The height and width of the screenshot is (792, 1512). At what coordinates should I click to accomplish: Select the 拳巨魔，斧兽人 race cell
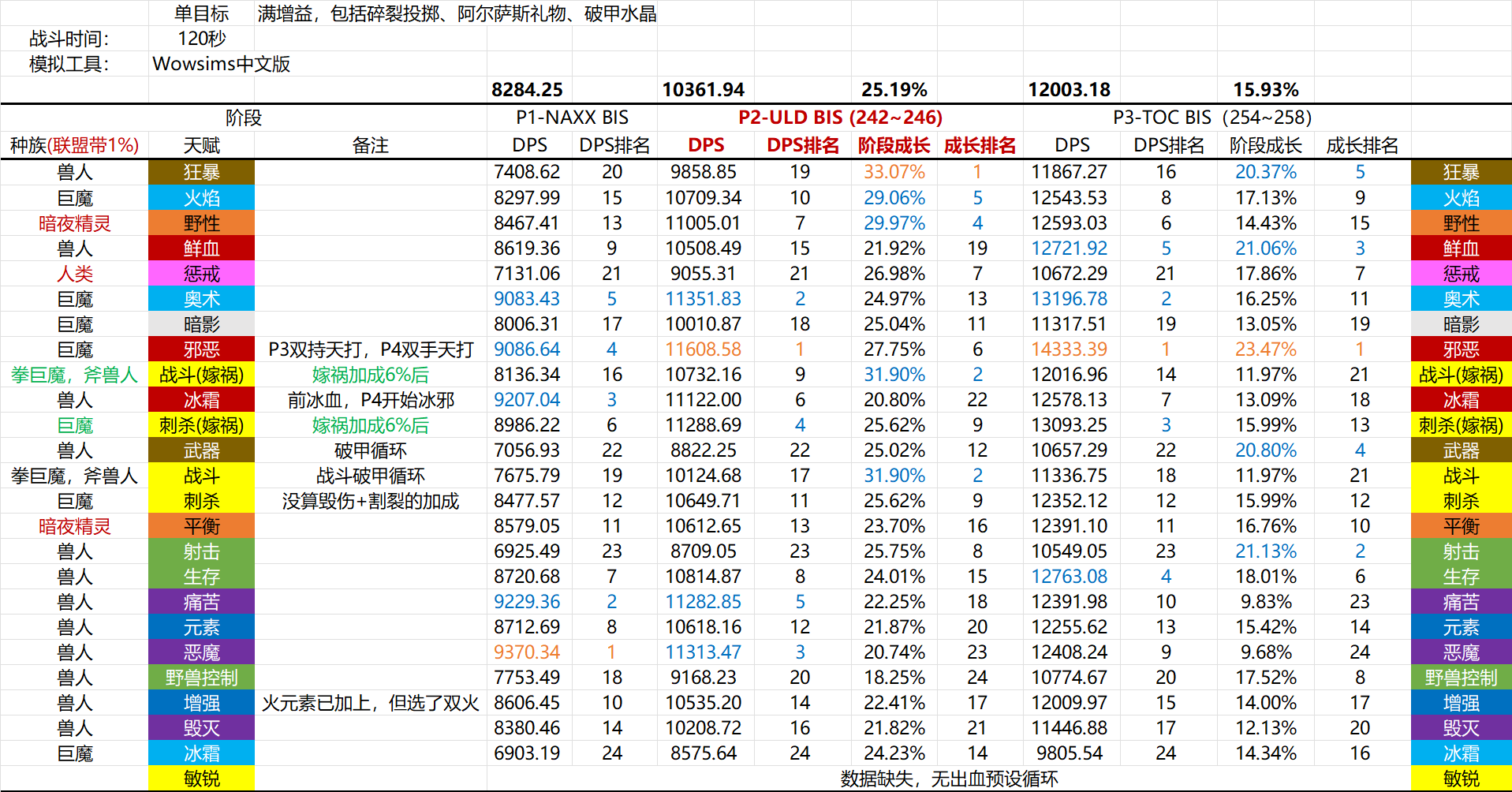(x=73, y=374)
